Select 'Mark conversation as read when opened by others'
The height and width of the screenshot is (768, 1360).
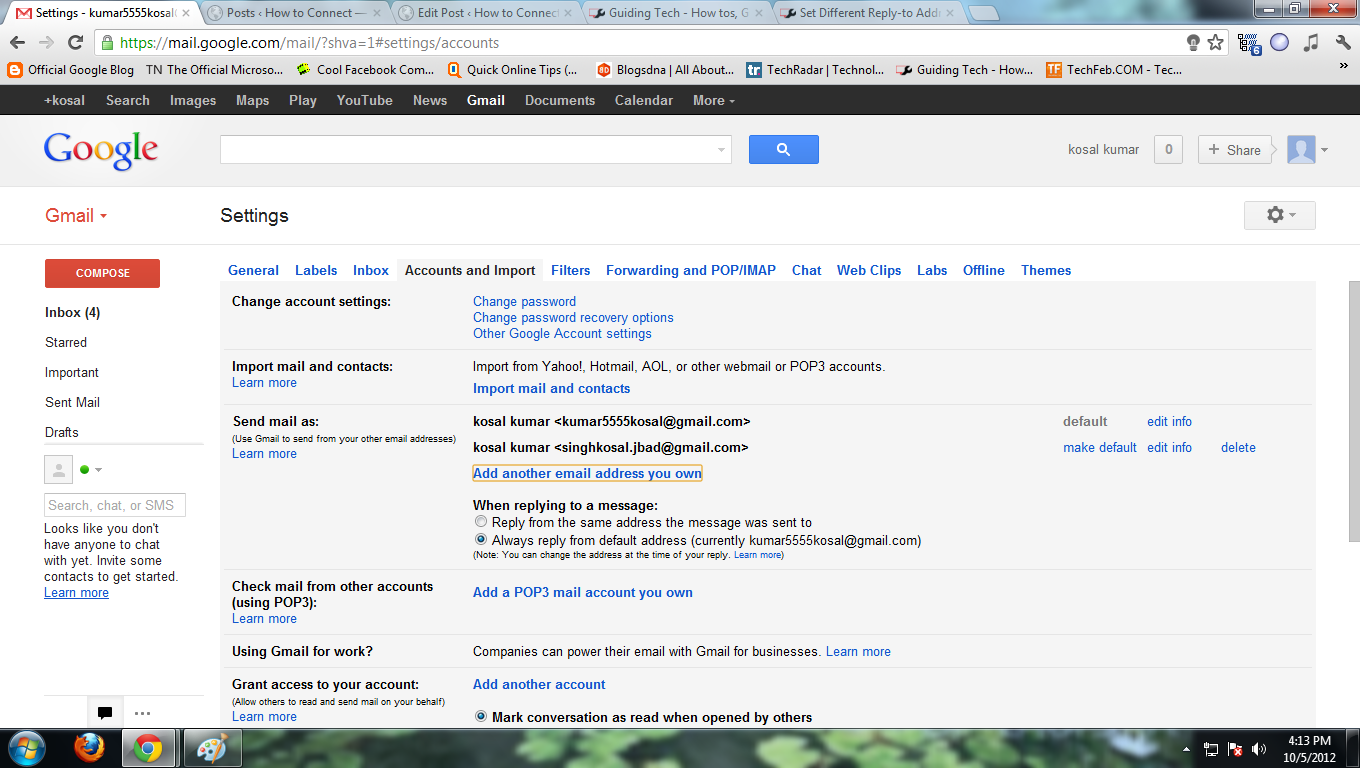(481, 717)
